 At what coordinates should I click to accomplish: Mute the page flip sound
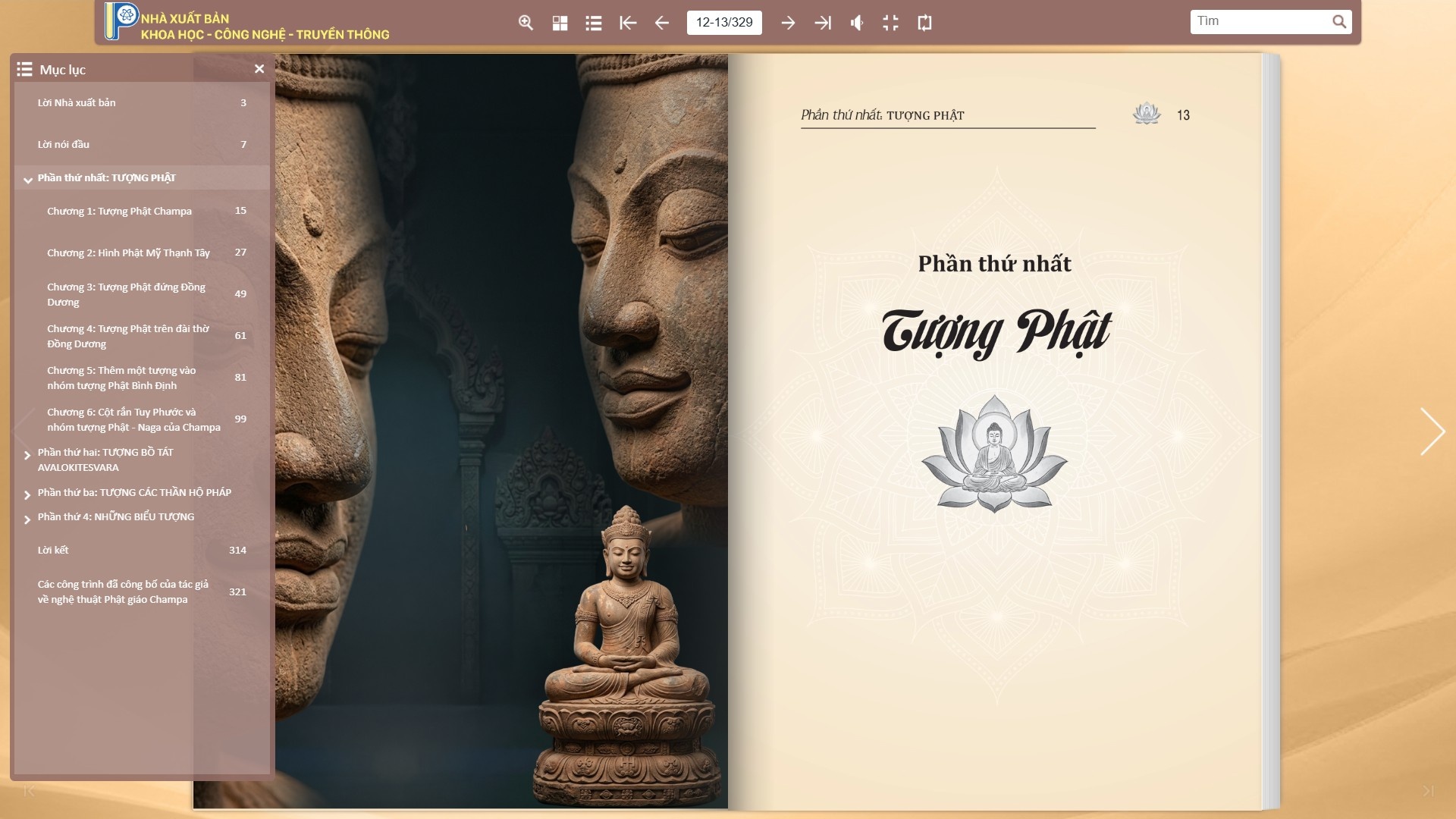point(857,23)
